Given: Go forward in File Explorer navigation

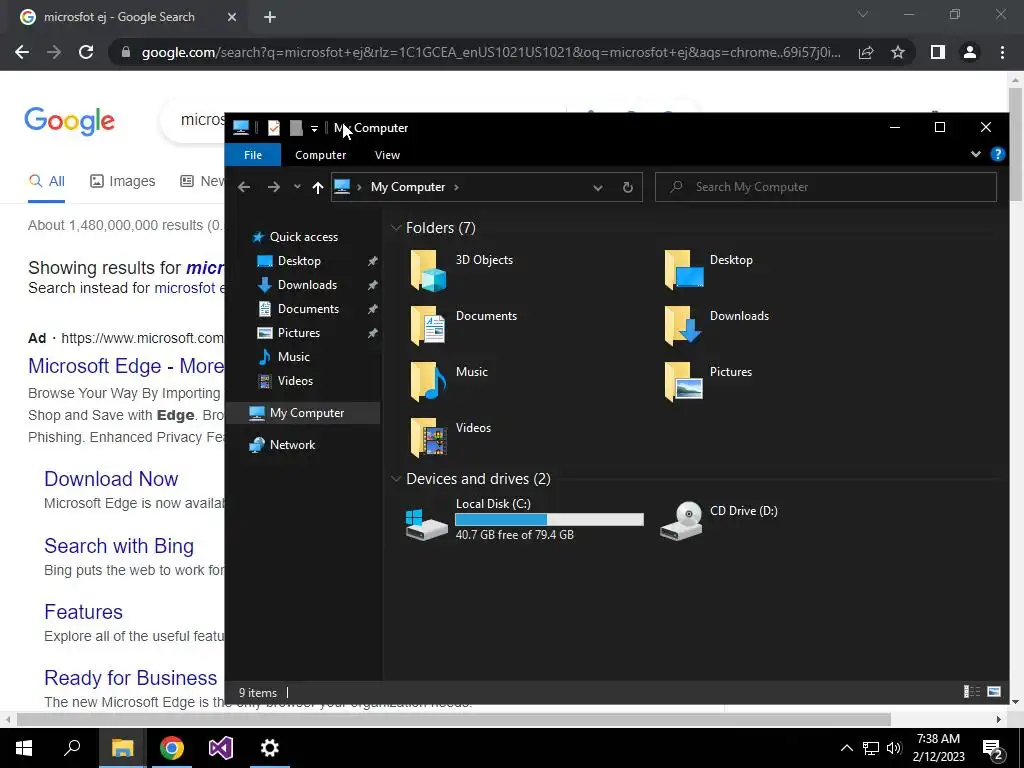Looking at the screenshot, I should click(274, 187).
